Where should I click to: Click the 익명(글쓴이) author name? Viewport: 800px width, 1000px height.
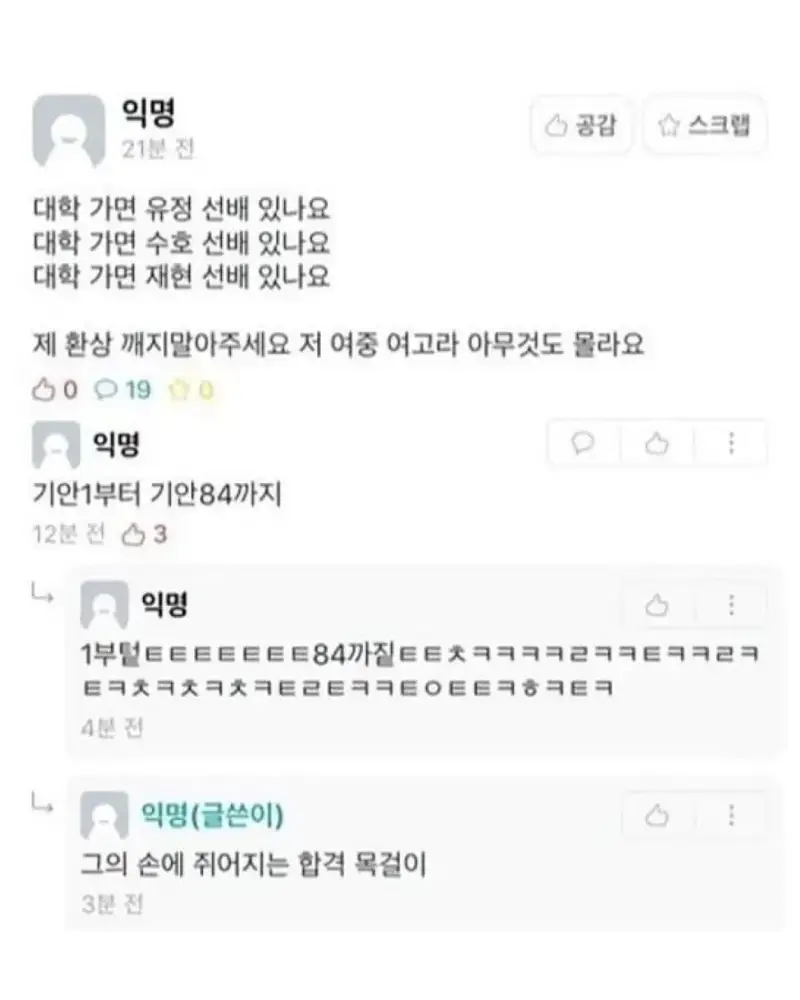click(x=212, y=814)
